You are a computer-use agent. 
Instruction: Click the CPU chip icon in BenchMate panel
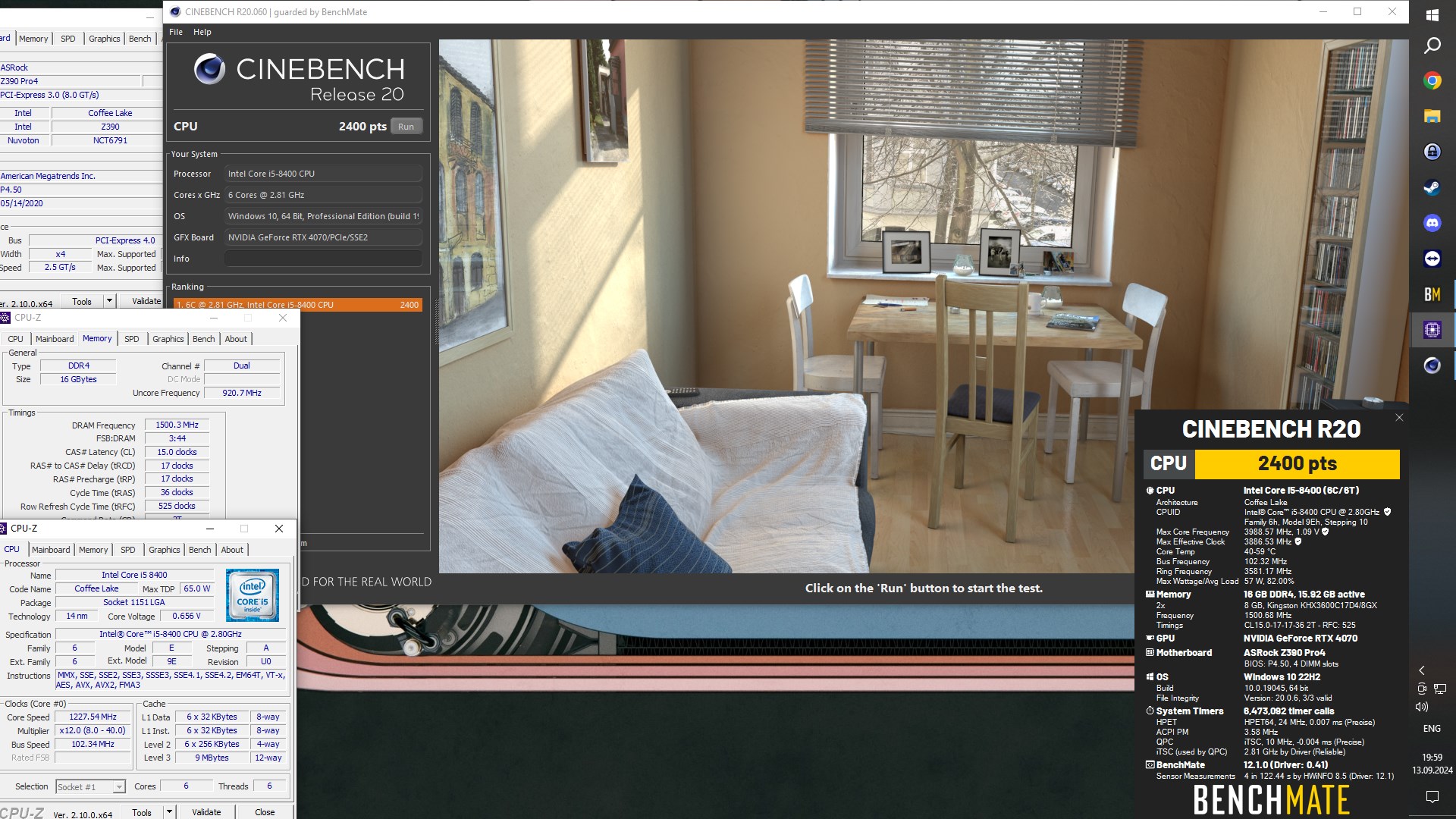click(x=1150, y=491)
